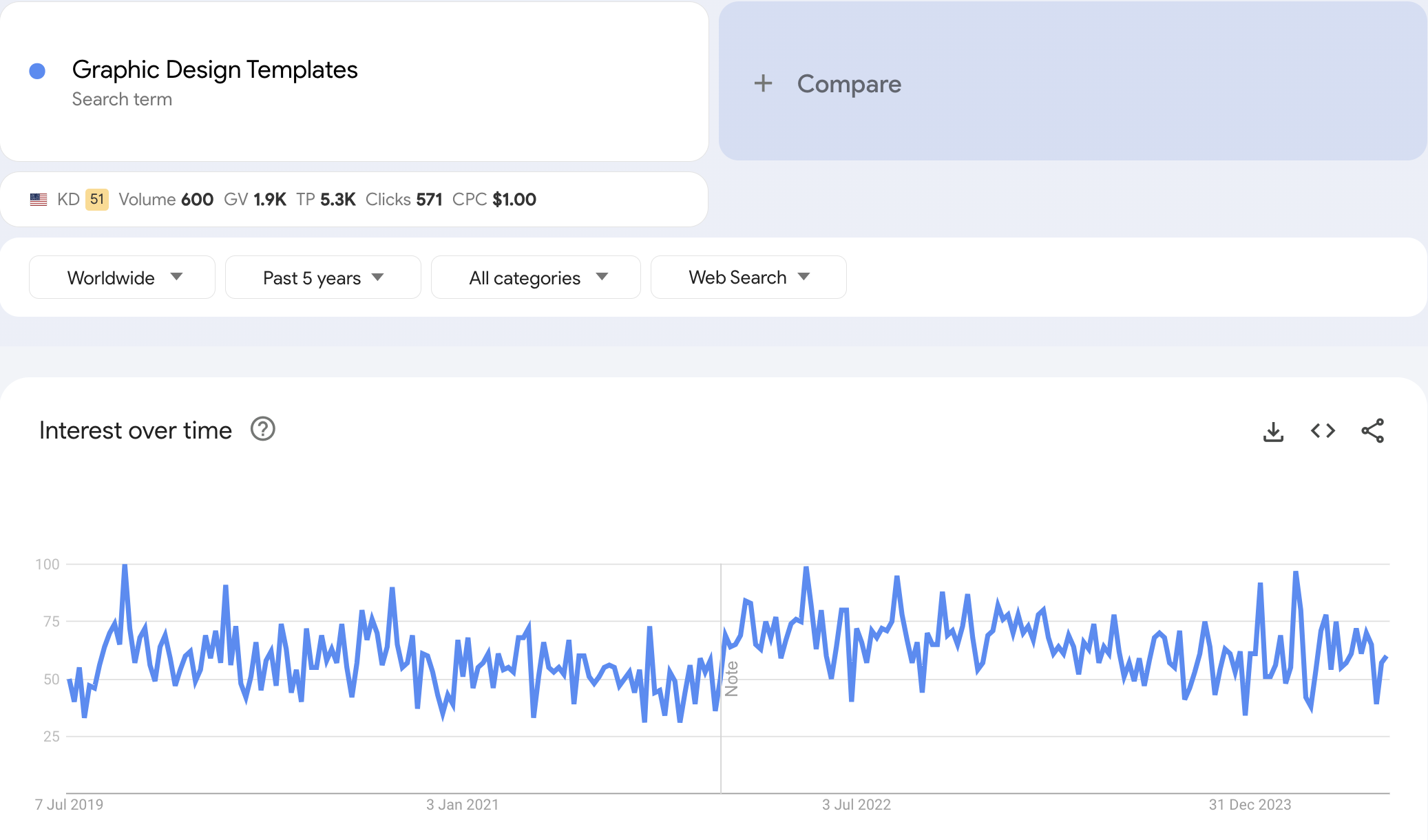The image size is (1428, 840).
Task: Click the blue dot beside search term
Action: coord(37,71)
